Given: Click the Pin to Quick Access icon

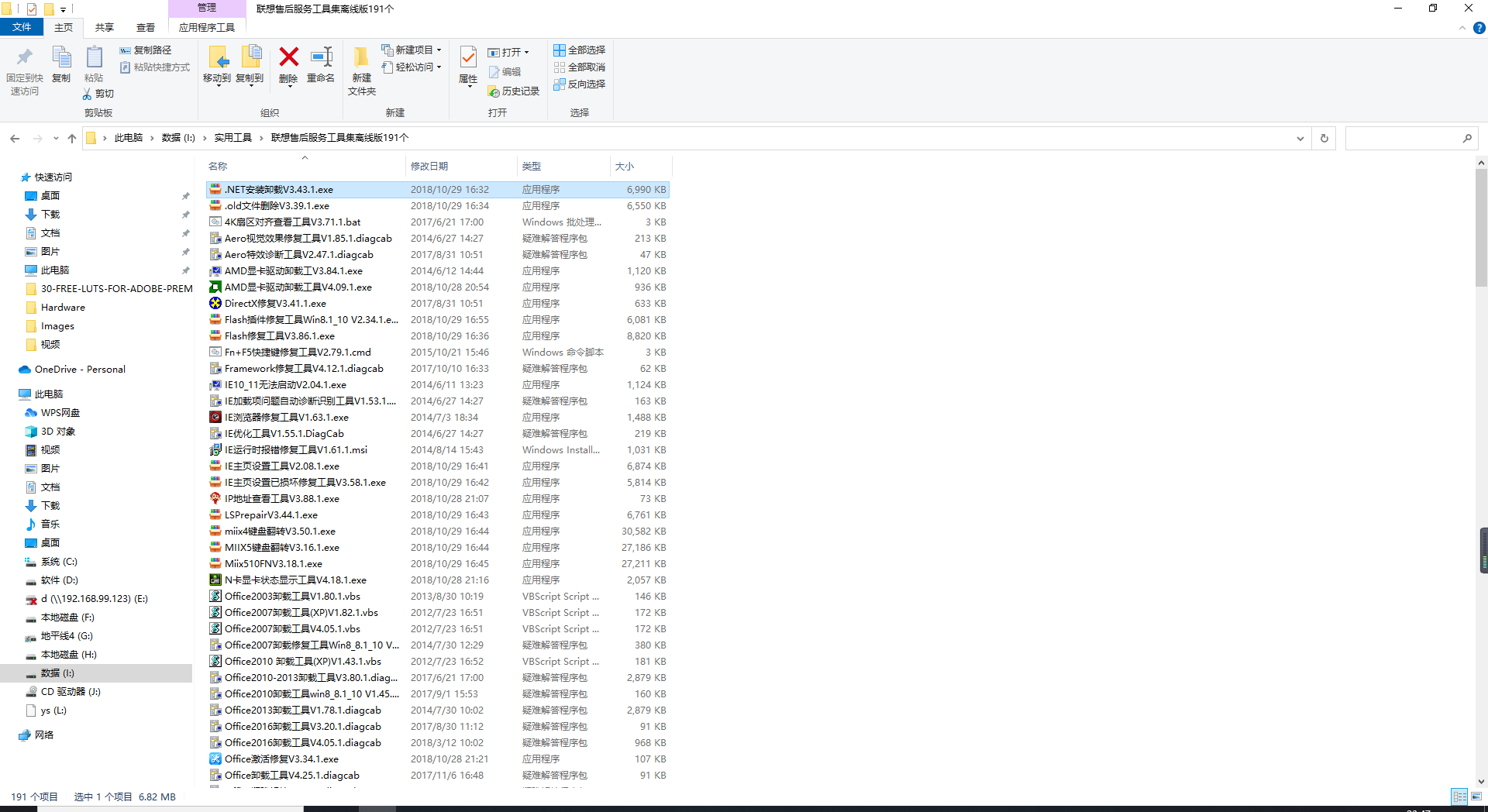Looking at the screenshot, I should click(25, 58).
